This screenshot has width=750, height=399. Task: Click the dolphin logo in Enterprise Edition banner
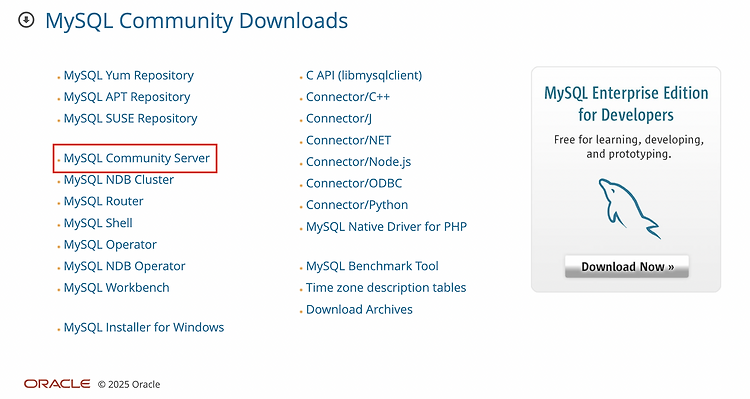click(x=629, y=209)
